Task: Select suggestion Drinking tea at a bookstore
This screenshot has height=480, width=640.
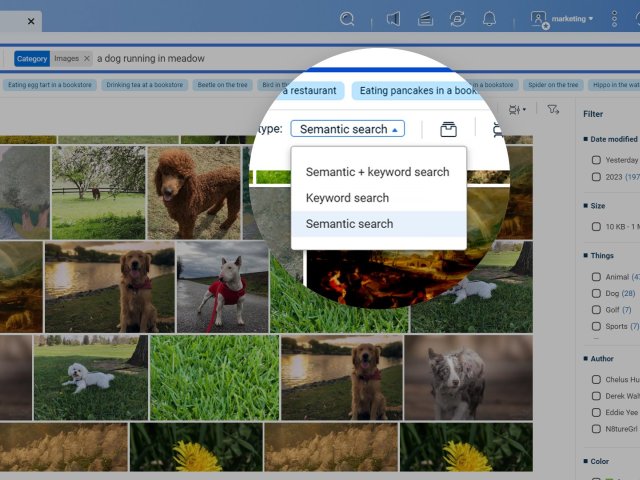Action: click(x=144, y=85)
